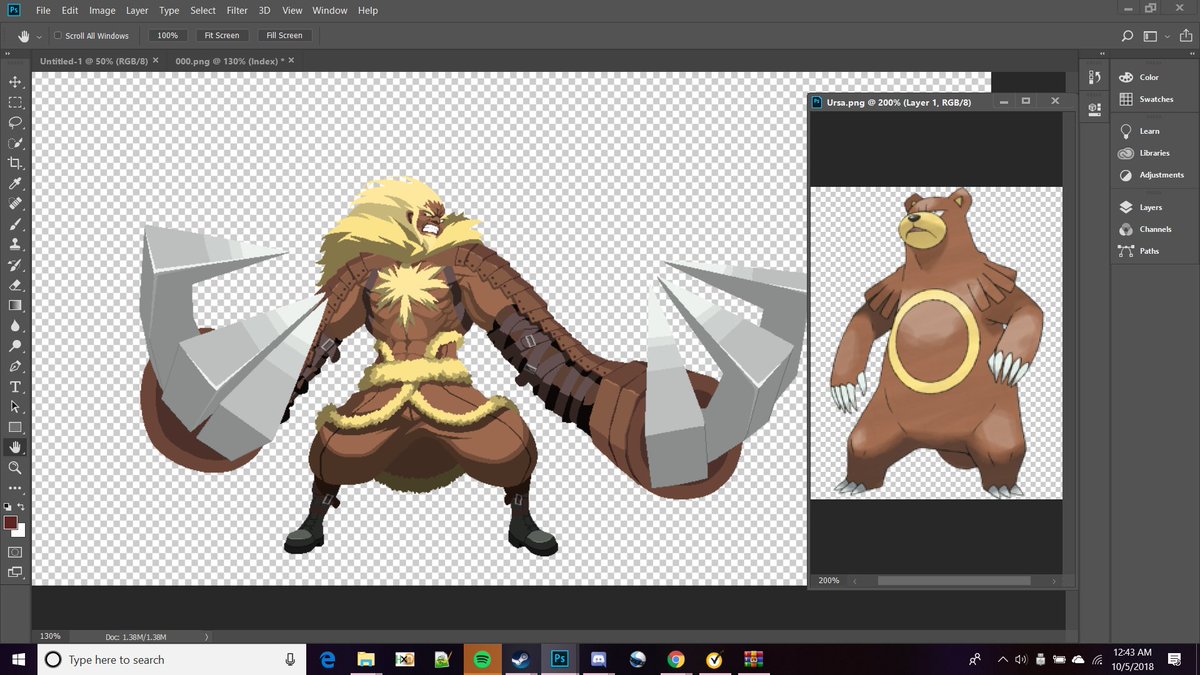Select the Rectangular Marquee tool
Viewport: 1200px width, 675px height.
pyautogui.click(x=15, y=102)
